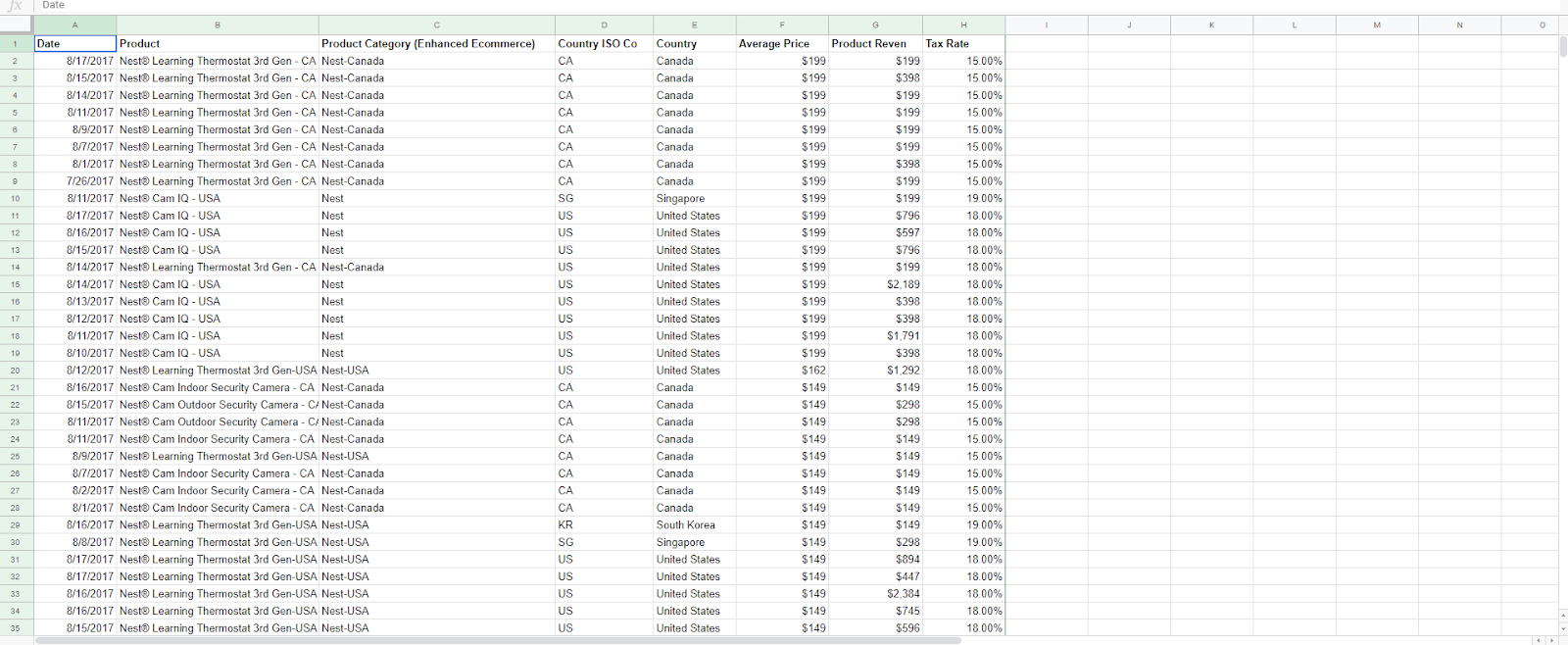Click the revenue cell '$596'
The width and height of the screenshot is (1568, 645).
click(875, 628)
